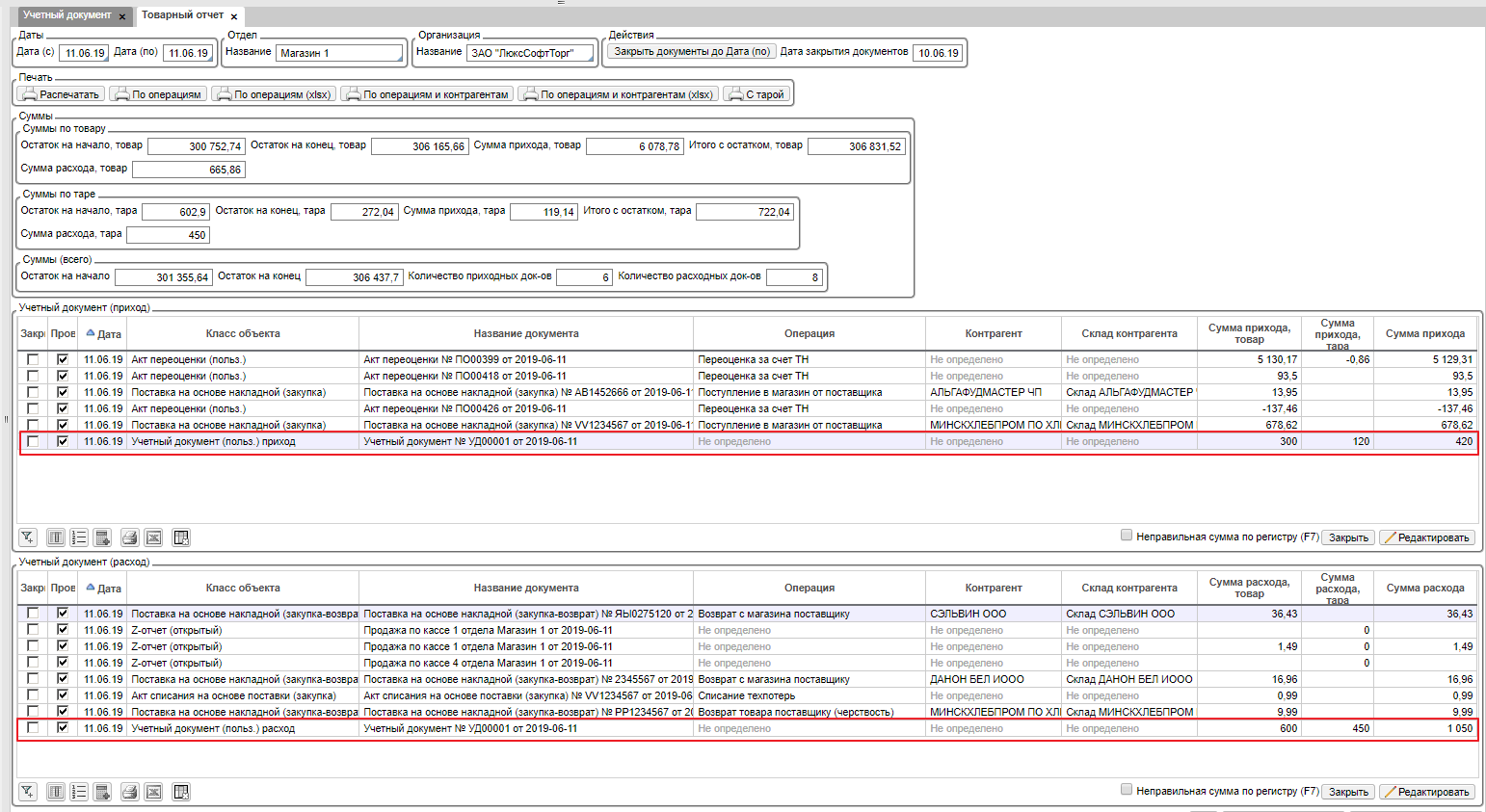Open table settings icon under the outgoing (расход) table
Screen dimensions: 1486x812
pos(180,792)
